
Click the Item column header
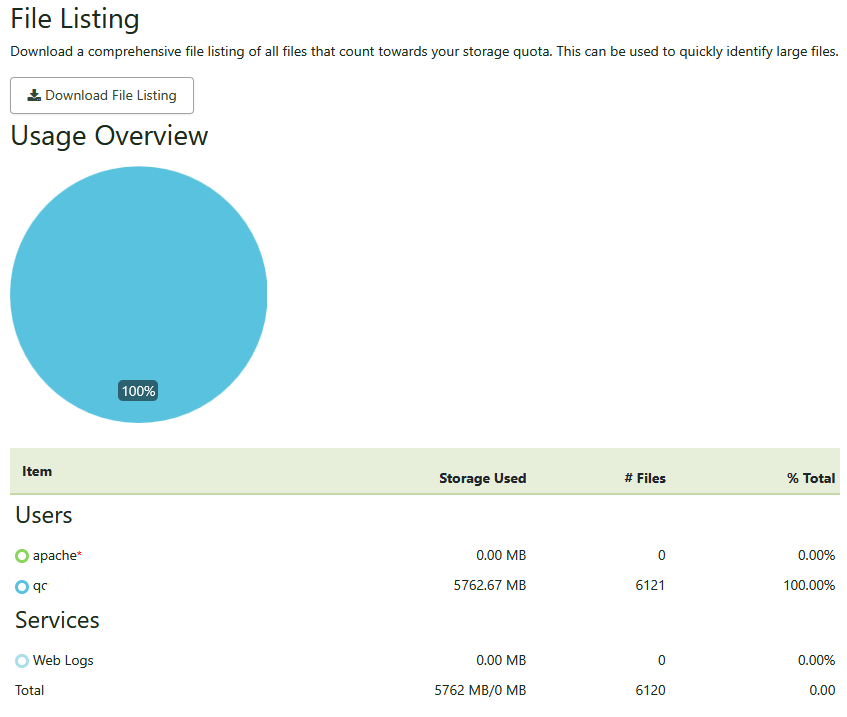pyautogui.click(x=37, y=471)
